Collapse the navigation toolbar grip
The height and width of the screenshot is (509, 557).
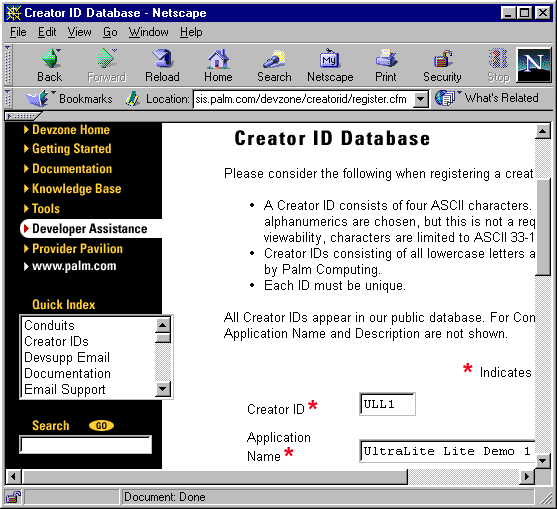[8, 65]
